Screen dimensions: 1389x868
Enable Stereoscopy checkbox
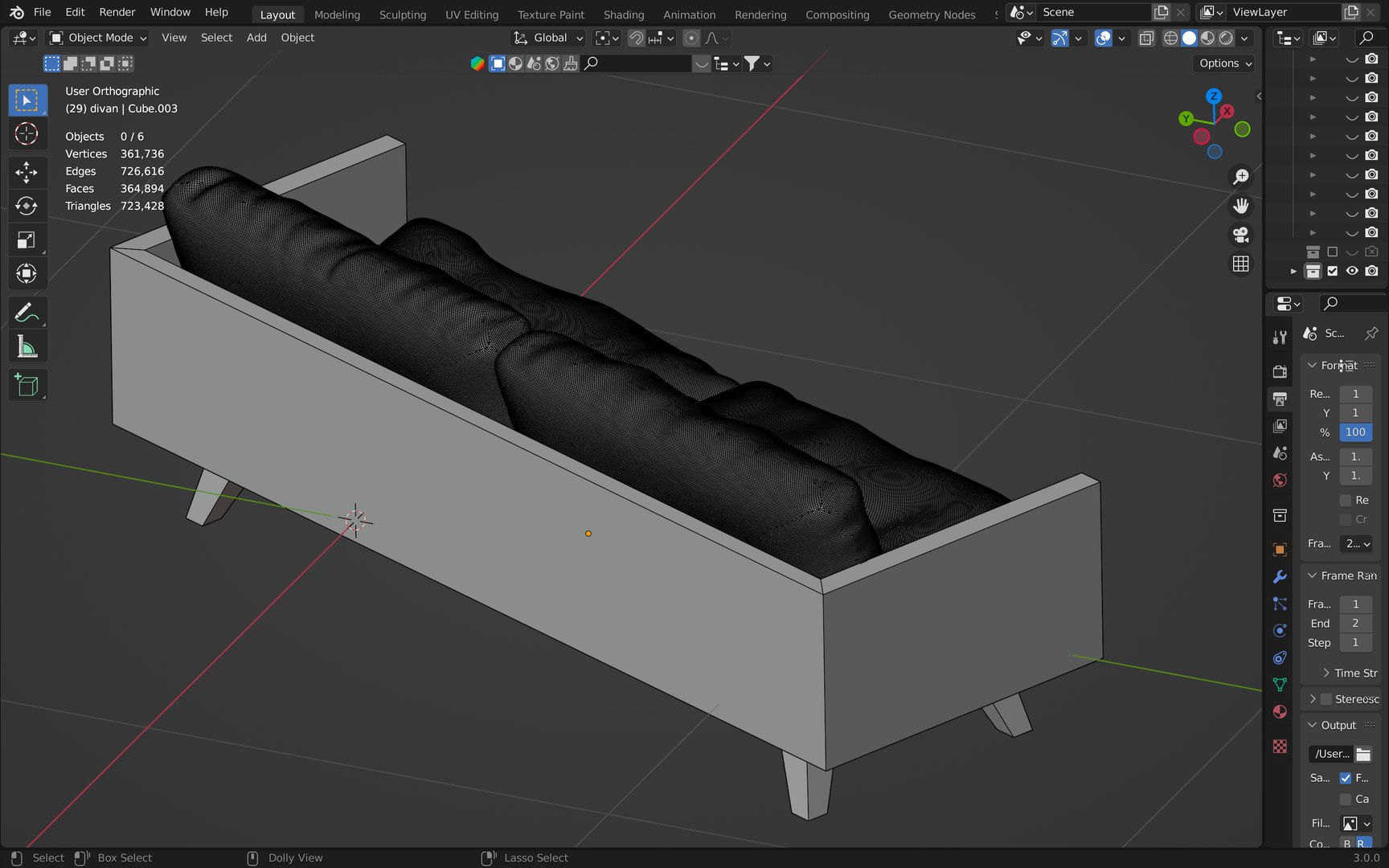[x=1326, y=699]
